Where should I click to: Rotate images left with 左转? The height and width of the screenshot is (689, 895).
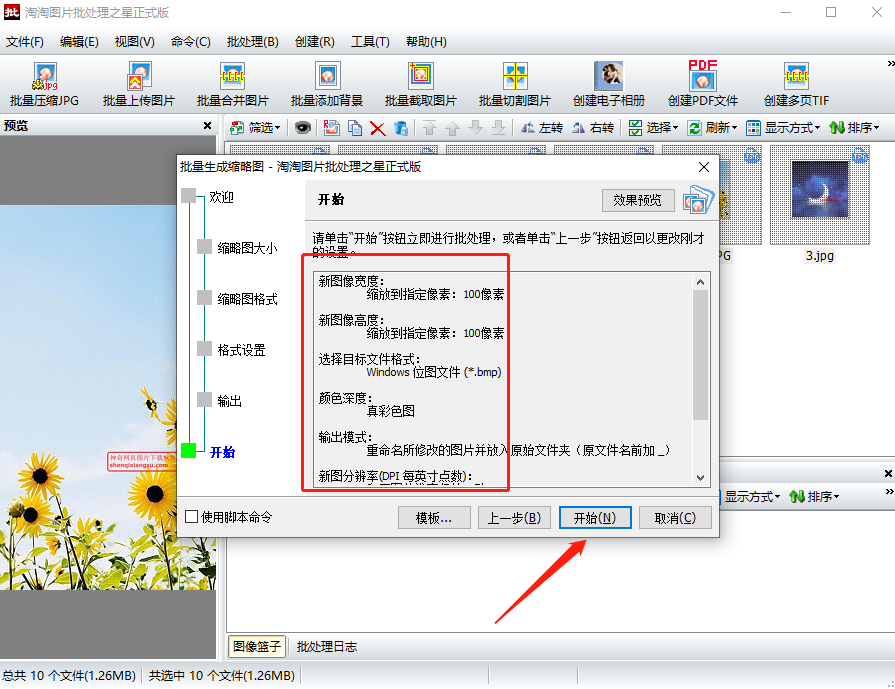pos(541,128)
